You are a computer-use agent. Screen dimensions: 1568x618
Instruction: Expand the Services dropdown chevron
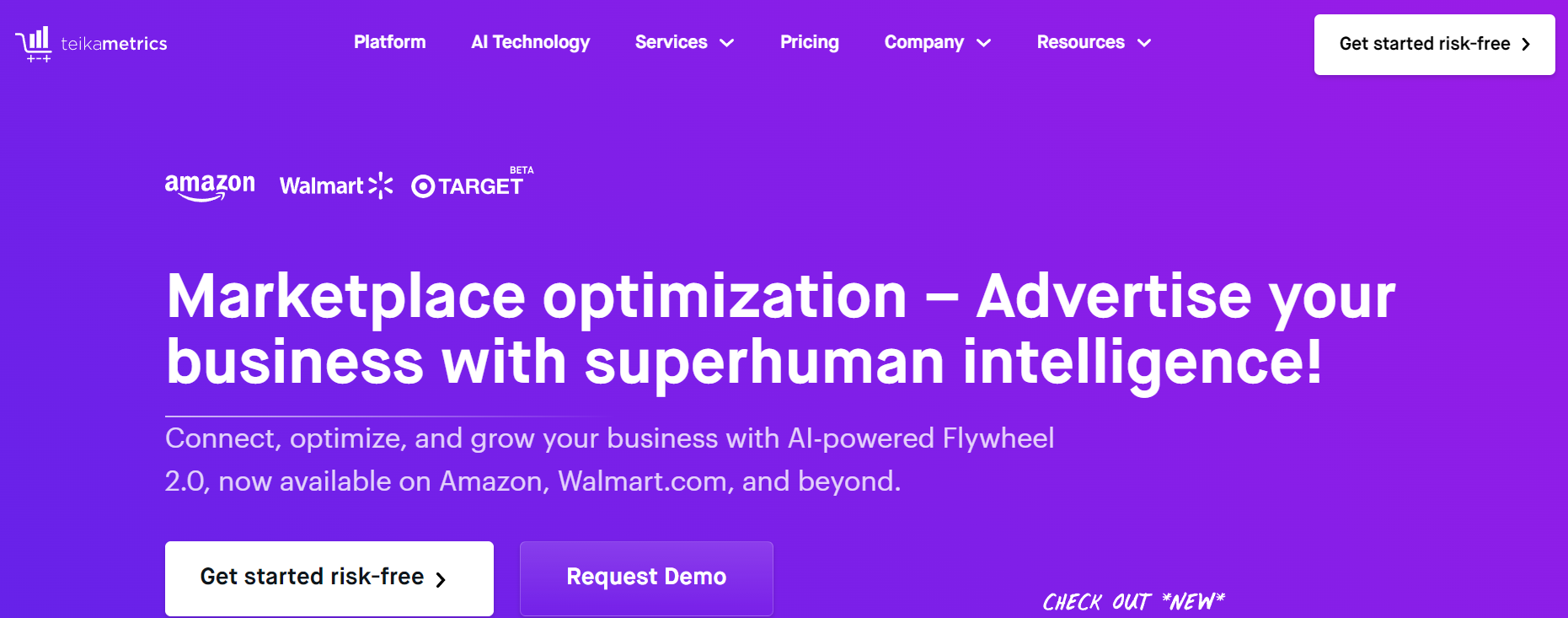coord(727,43)
